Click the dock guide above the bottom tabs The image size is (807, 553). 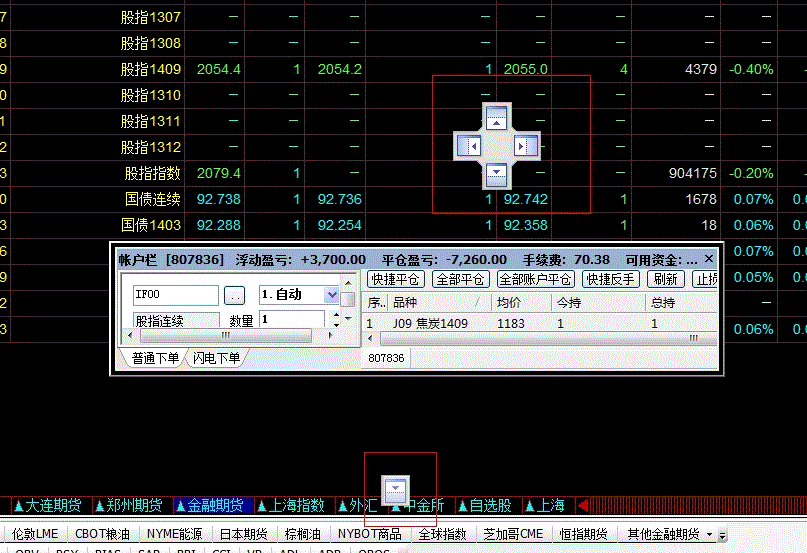[x=397, y=488]
